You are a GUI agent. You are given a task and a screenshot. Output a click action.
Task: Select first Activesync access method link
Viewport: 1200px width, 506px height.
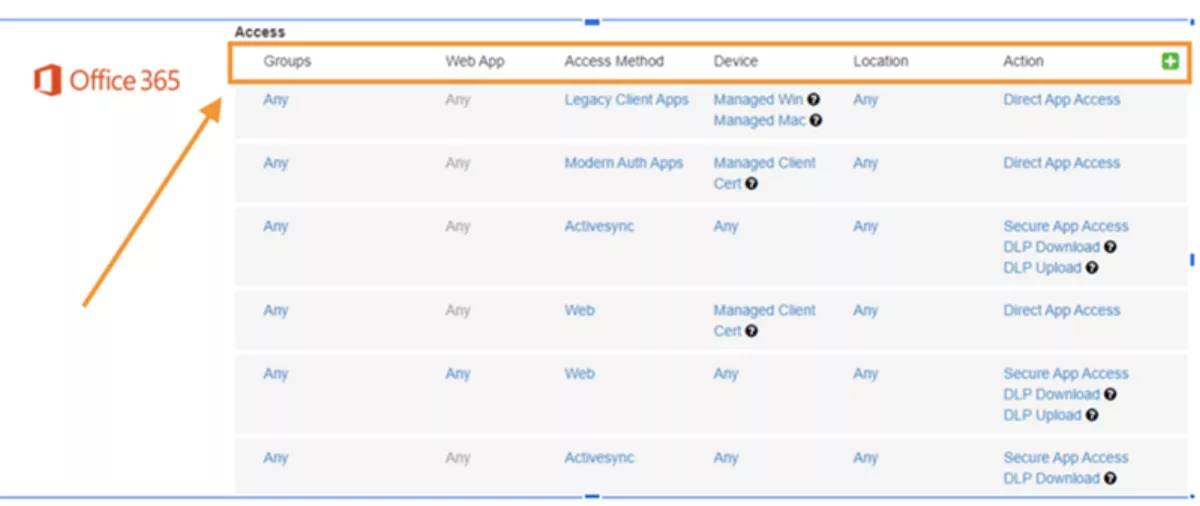pyautogui.click(x=599, y=226)
